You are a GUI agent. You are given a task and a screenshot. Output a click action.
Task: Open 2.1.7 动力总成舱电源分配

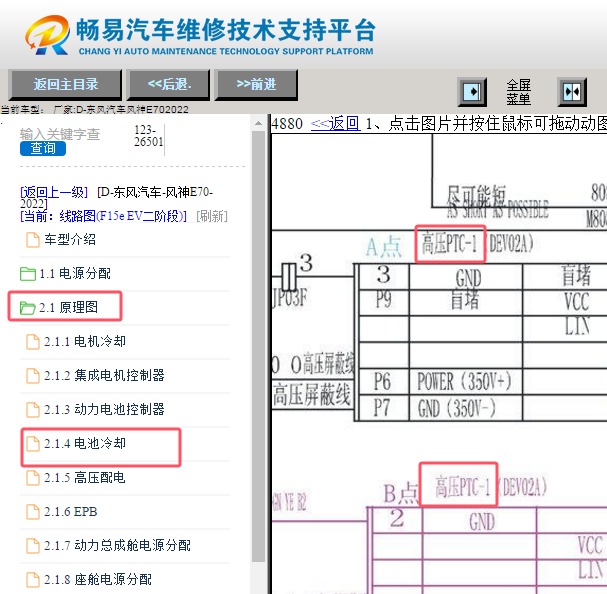tap(117, 546)
